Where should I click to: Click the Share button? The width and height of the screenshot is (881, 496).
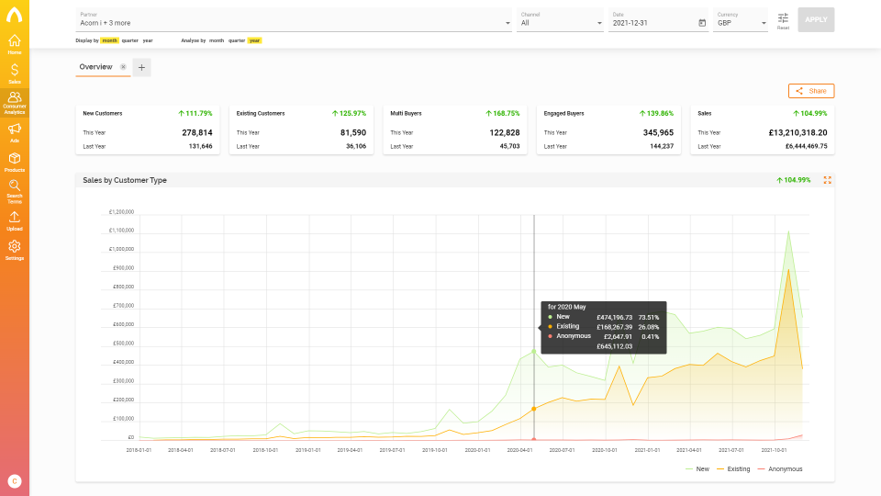(811, 91)
